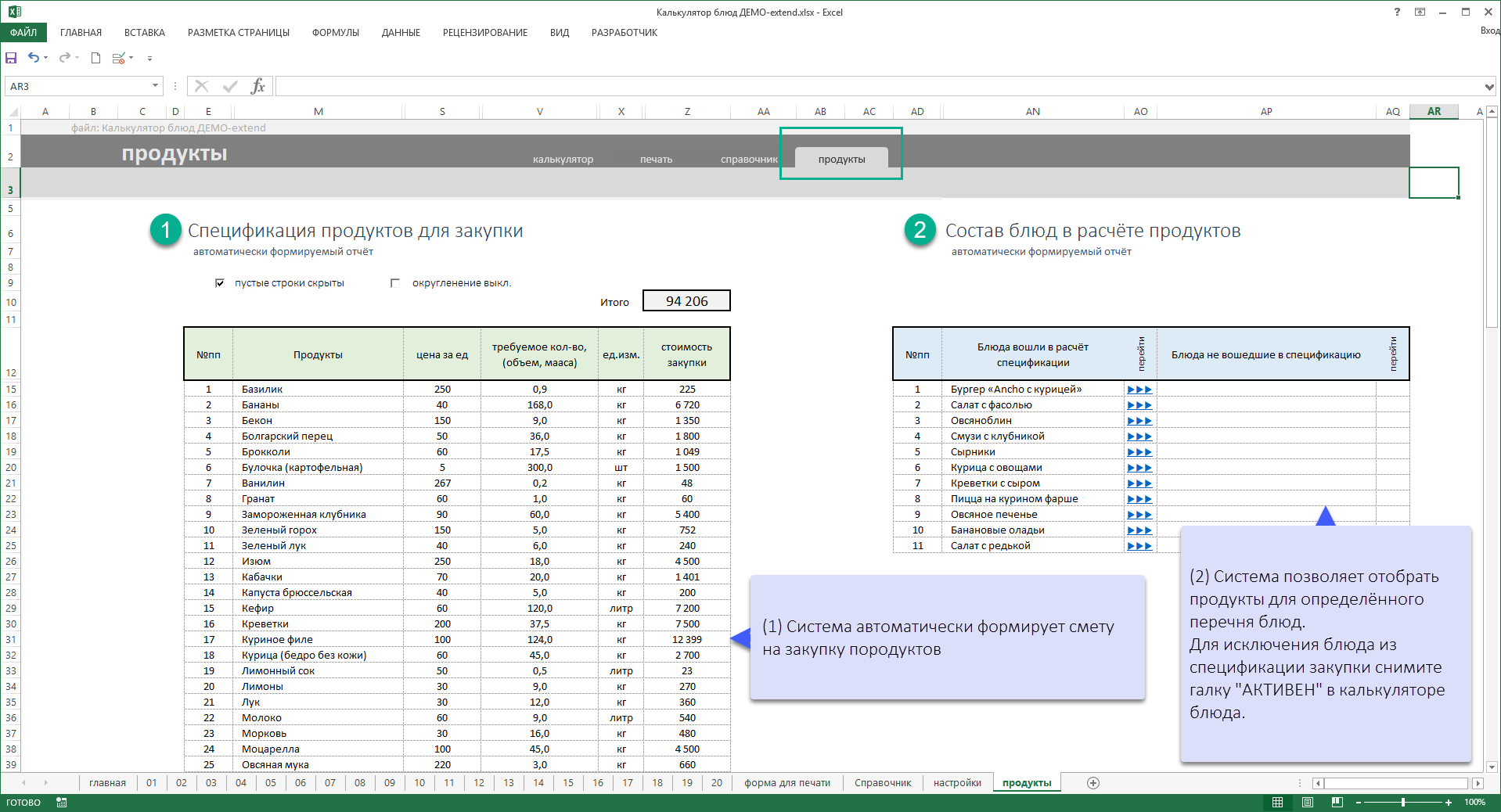
Task: Click the zoom in plus button
Action: [x=1449, y=803]
